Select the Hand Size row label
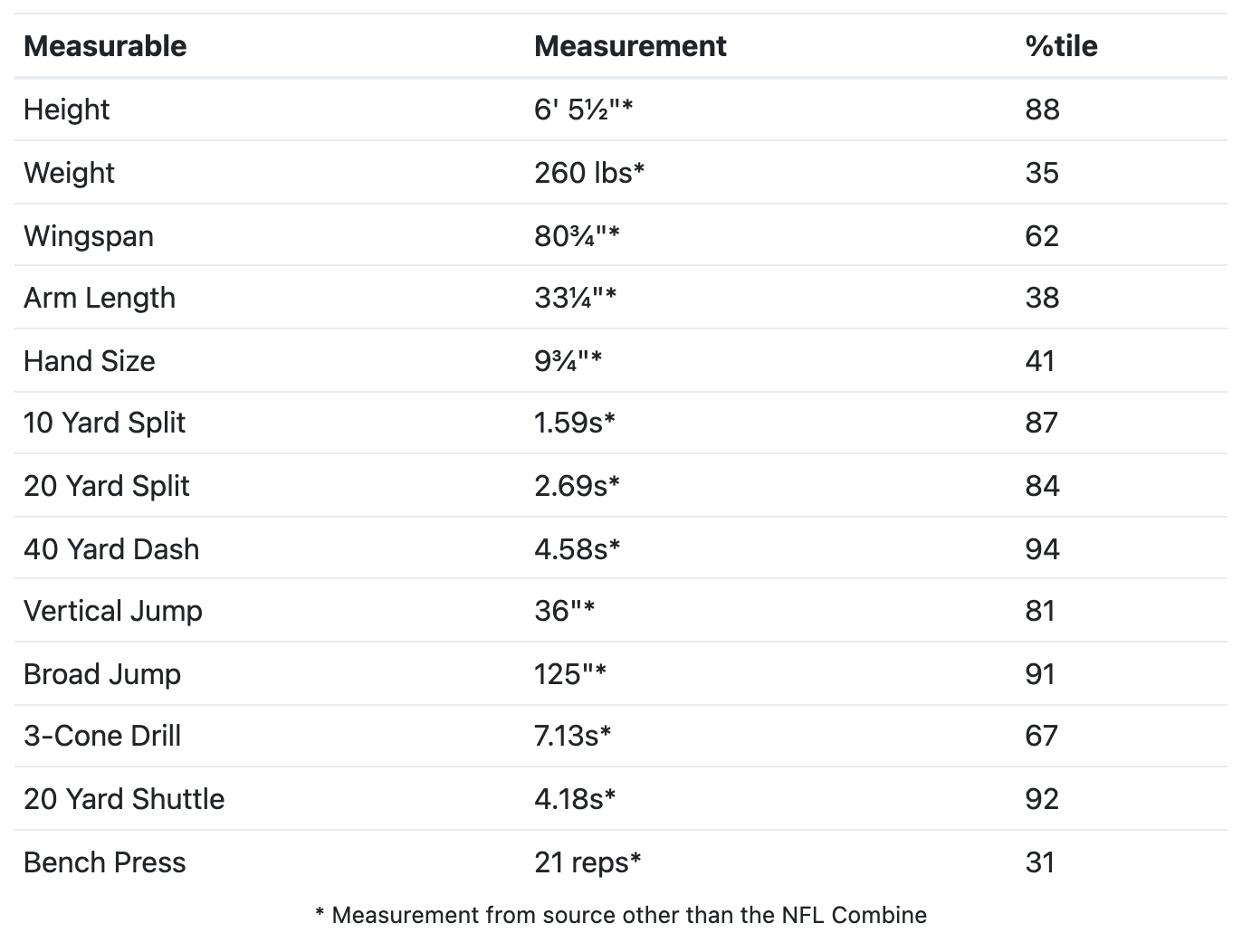The height and width of the screenshot is (952, 1242). point(90,361)
